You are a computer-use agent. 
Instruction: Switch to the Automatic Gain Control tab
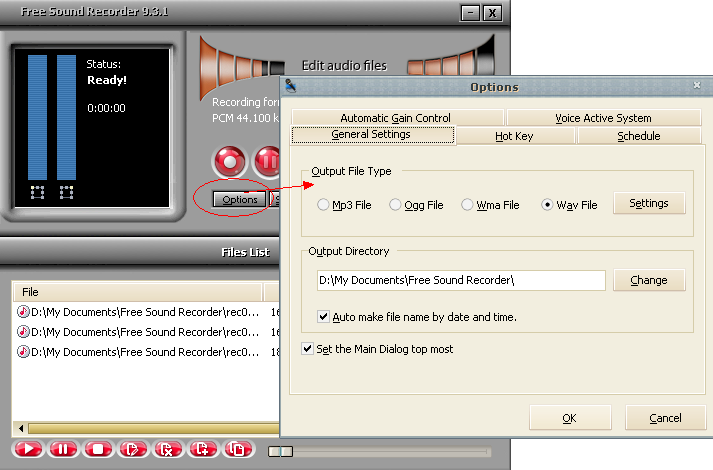click(395, 118)
